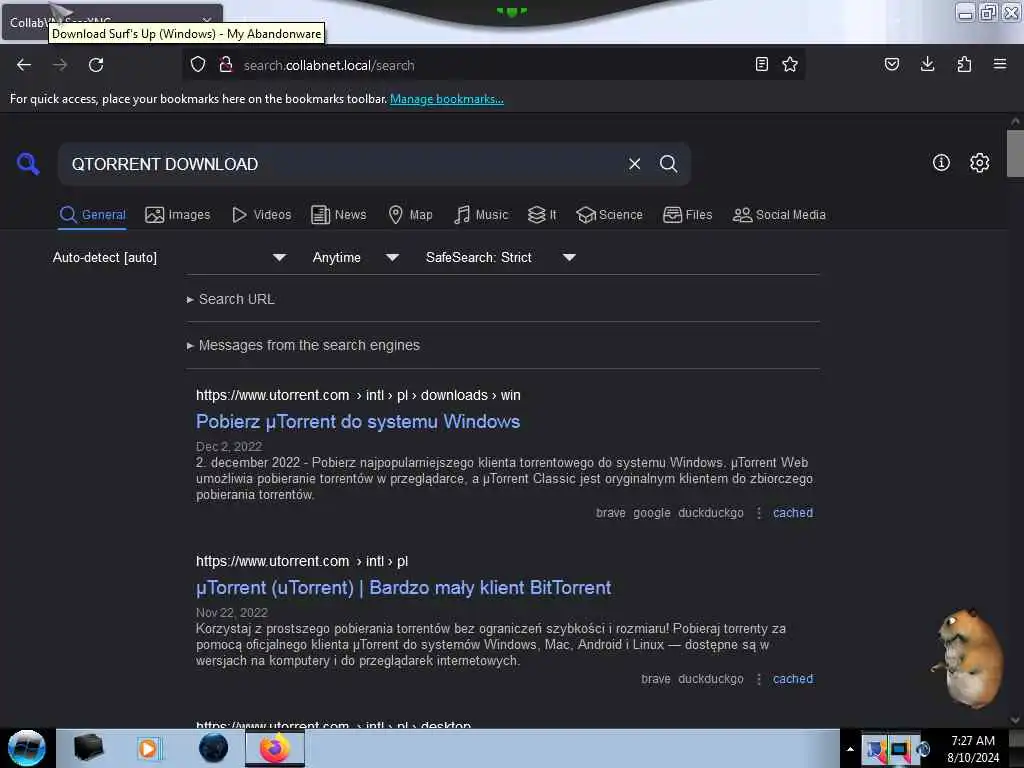Open the Anytime time range dropdown

pos(356,257)
